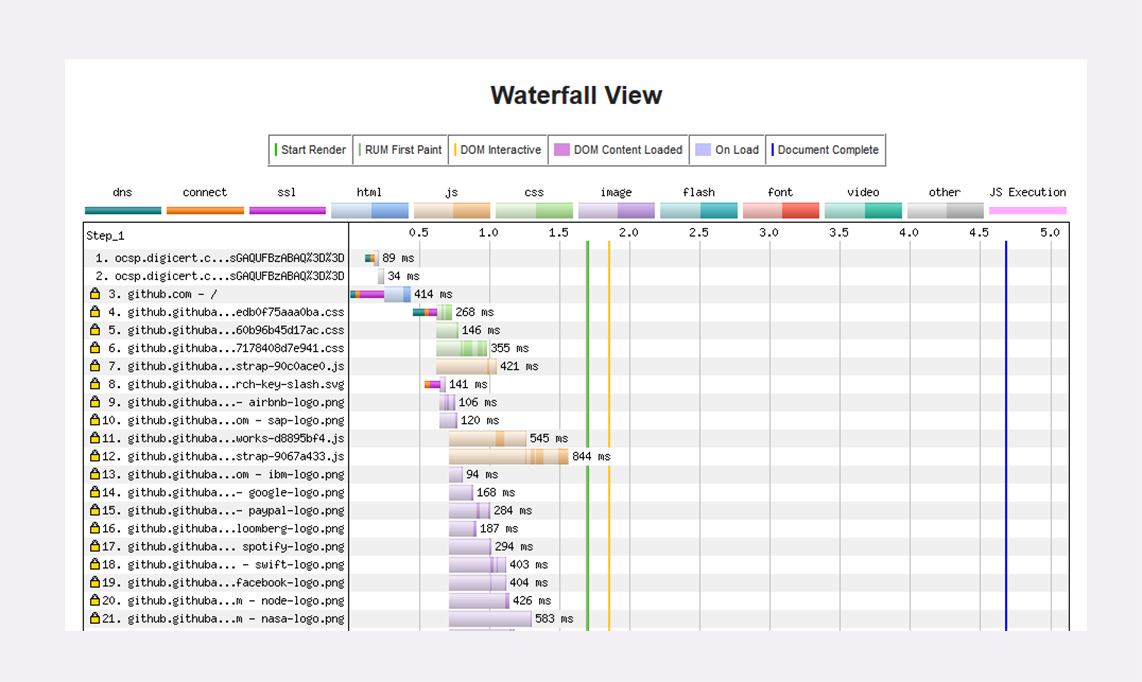1142x682 pixels.
Task: Click the lock icon beside rch-key-slash.svg
Action: click(x=95, y=384)
